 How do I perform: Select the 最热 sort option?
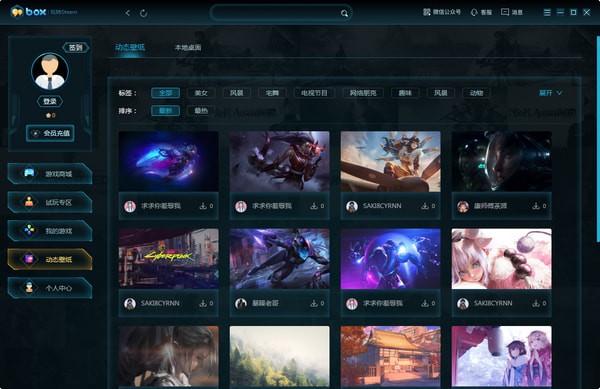(201, 111)
